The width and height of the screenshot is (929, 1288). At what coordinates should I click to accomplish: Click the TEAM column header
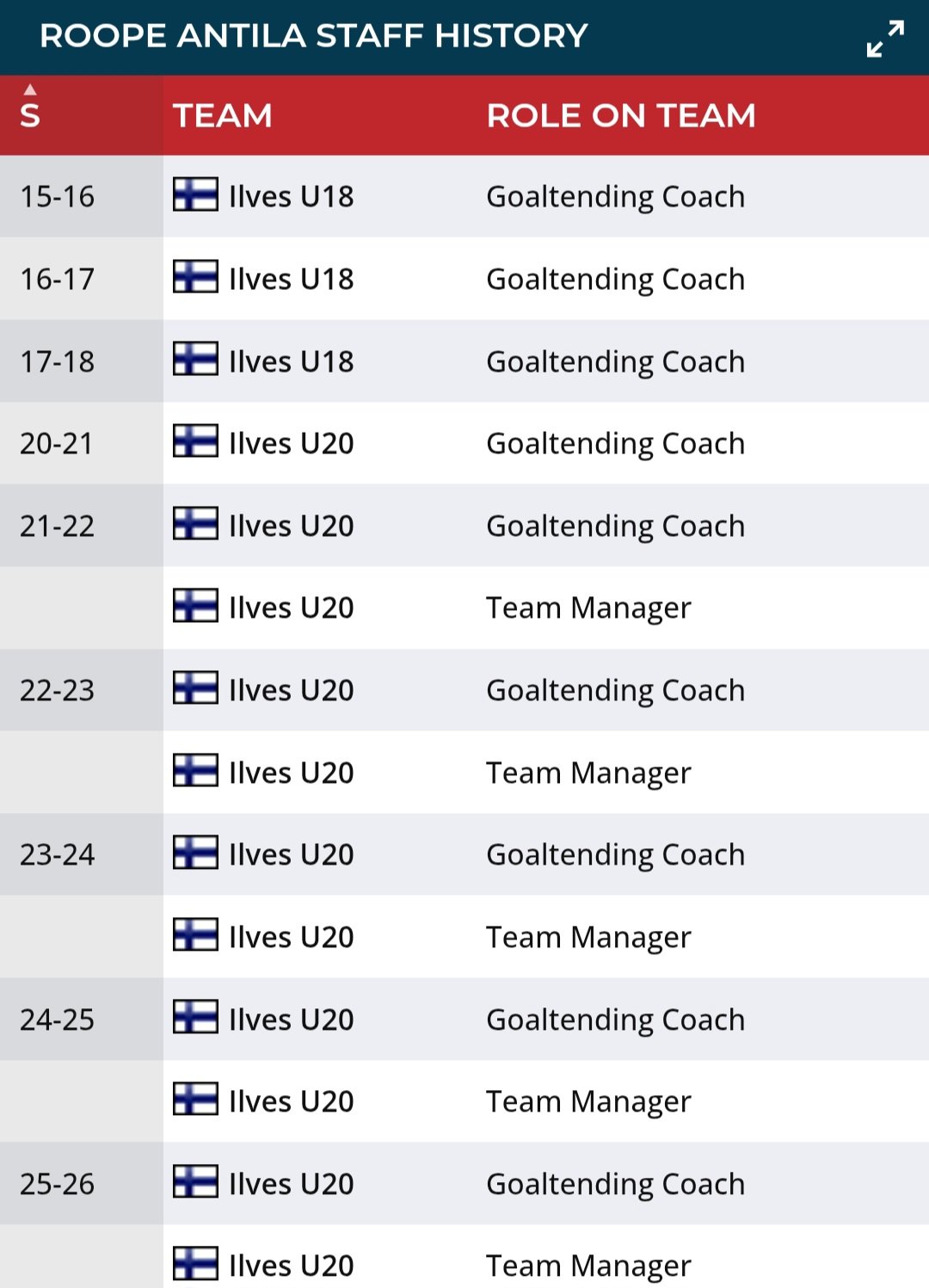(x=223, y=116)
